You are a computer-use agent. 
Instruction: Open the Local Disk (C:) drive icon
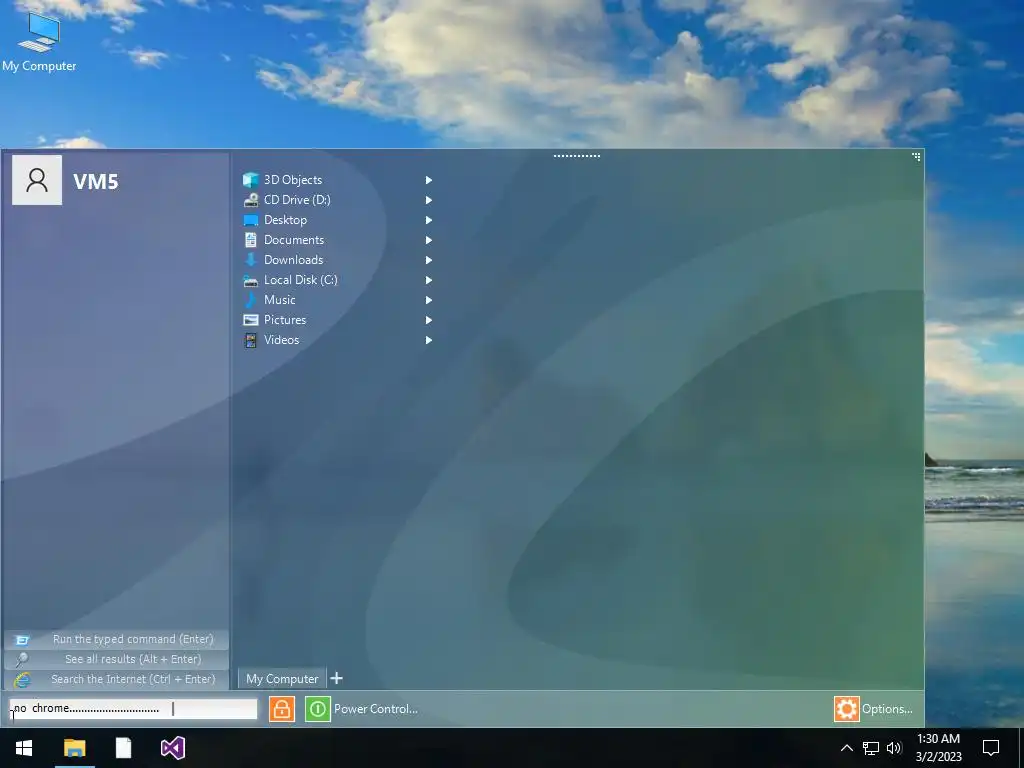click(x=251, y=280)
